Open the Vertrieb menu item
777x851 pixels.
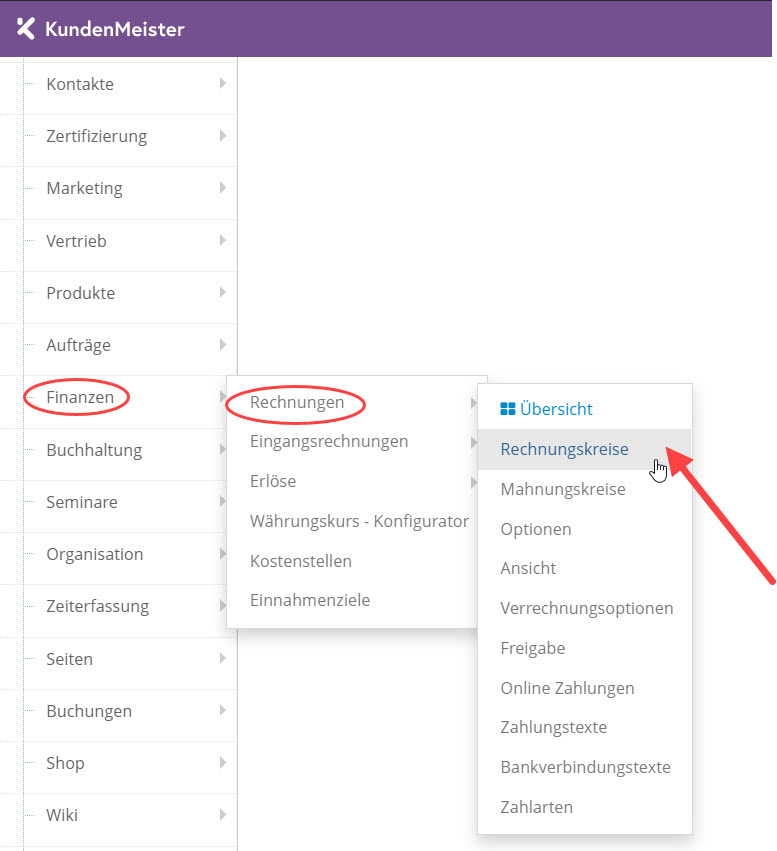pyautogui.click(x=76, y=241)
